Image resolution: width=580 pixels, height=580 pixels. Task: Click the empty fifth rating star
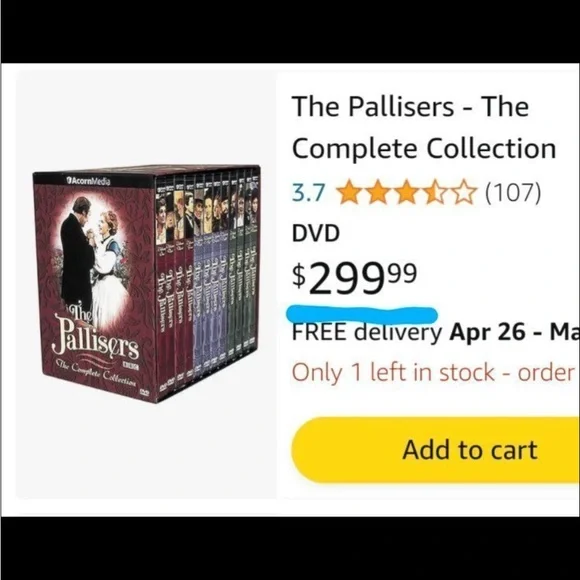pyautogui.click(x=464, y=192)
